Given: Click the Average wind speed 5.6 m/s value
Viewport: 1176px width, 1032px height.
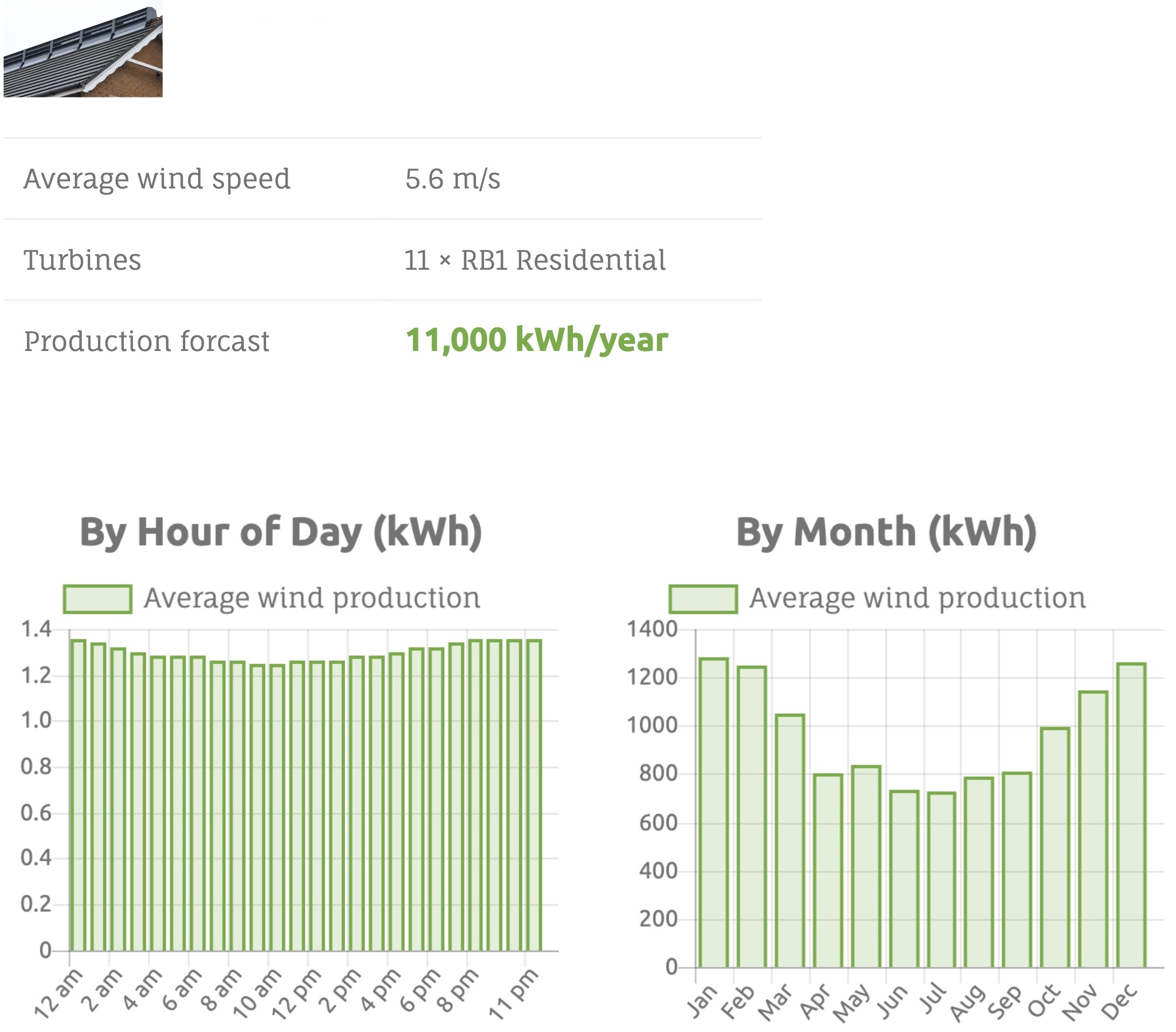Looking at the screenshot, I should coord(454,179).
